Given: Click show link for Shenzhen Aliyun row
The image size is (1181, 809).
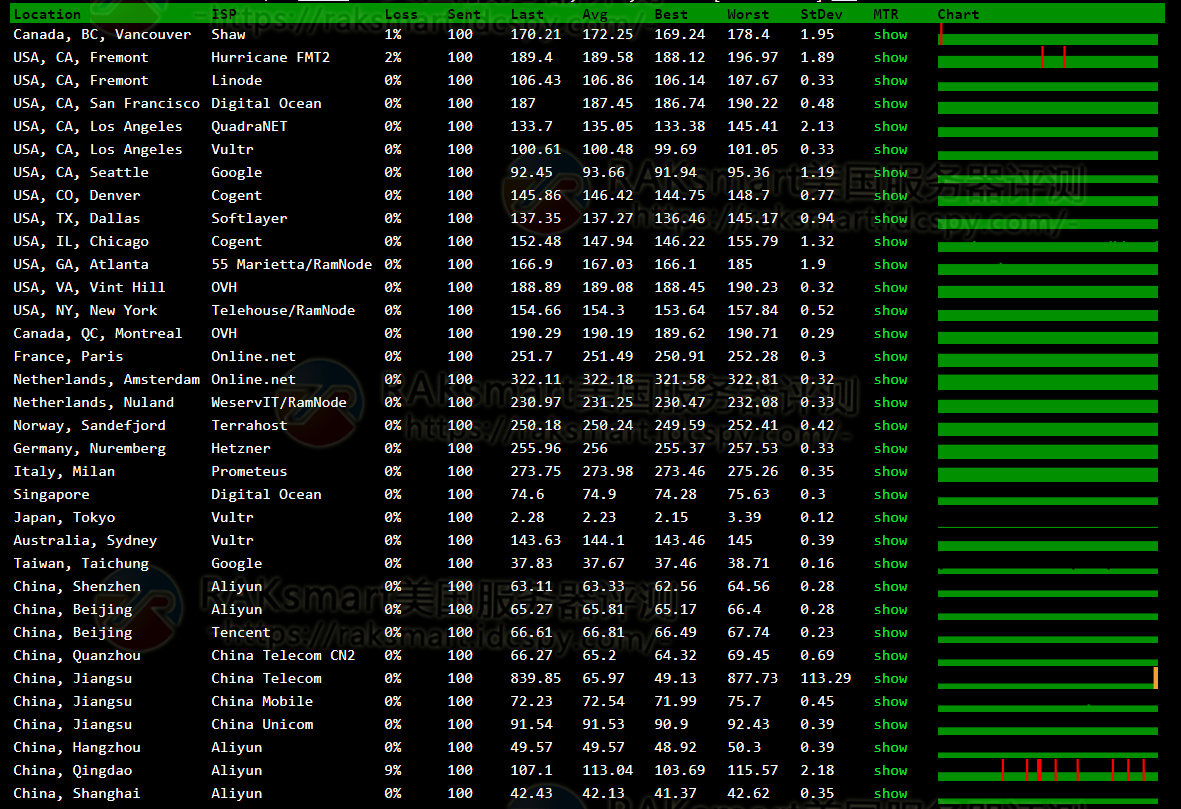Looking at the screenshot, I should click(x=890, y=586).
